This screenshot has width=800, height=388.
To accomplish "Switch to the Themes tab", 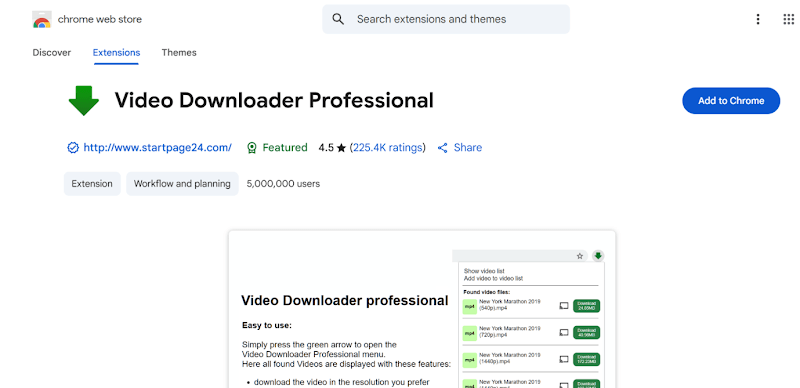I will tap(179, 53).
